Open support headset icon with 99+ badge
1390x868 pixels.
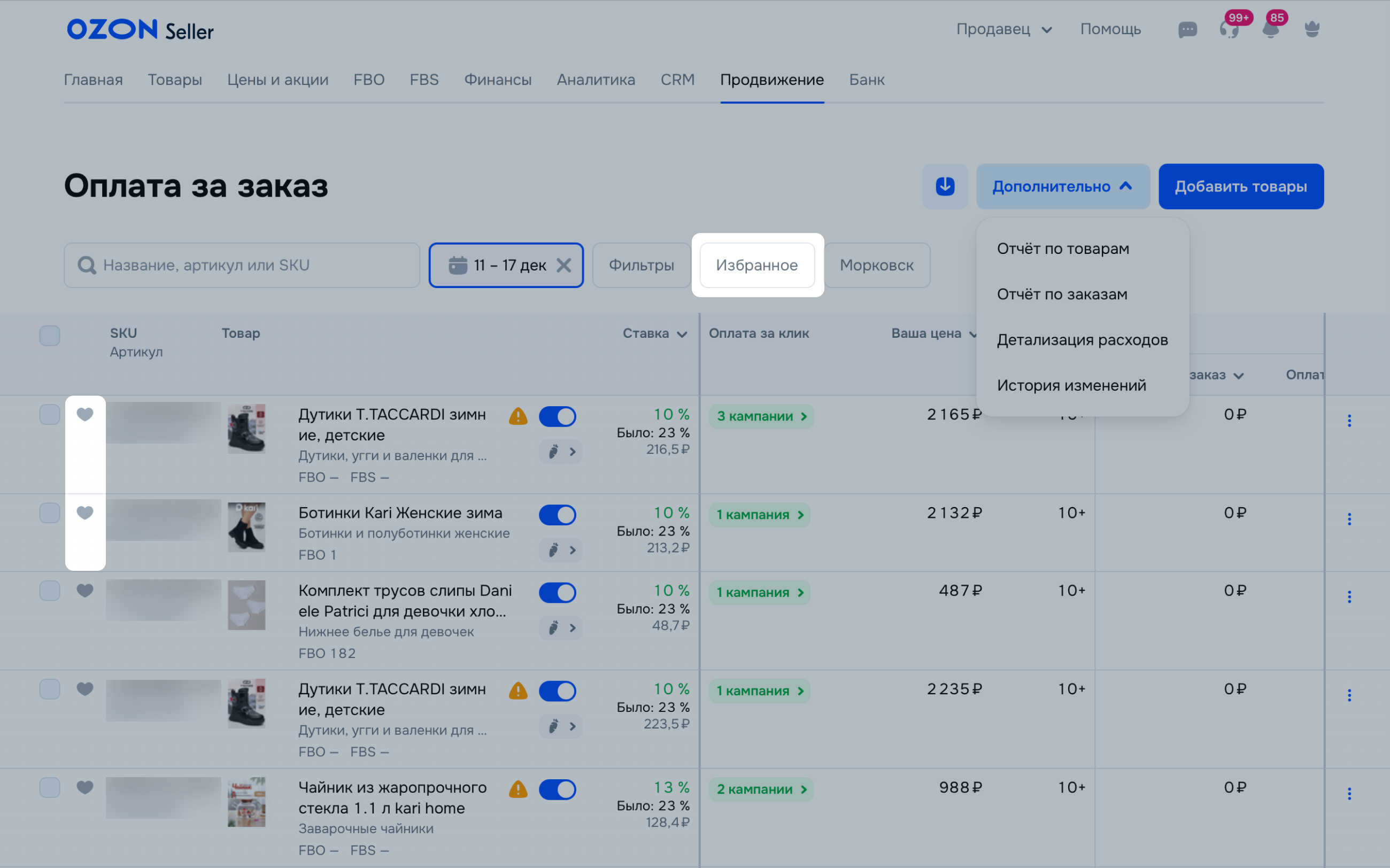coord(1228,29)
